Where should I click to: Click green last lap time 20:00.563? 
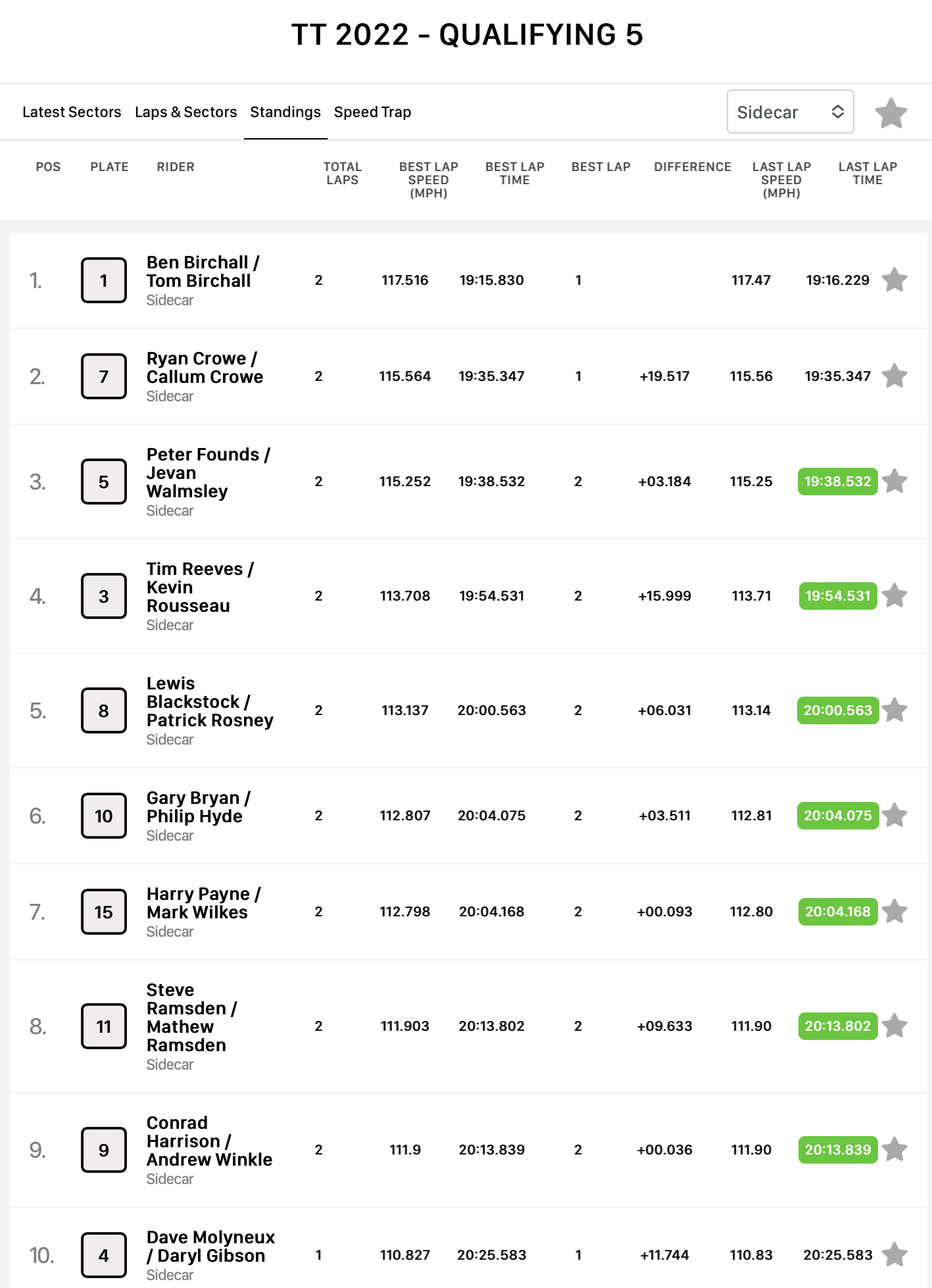(x=837, y=710)
